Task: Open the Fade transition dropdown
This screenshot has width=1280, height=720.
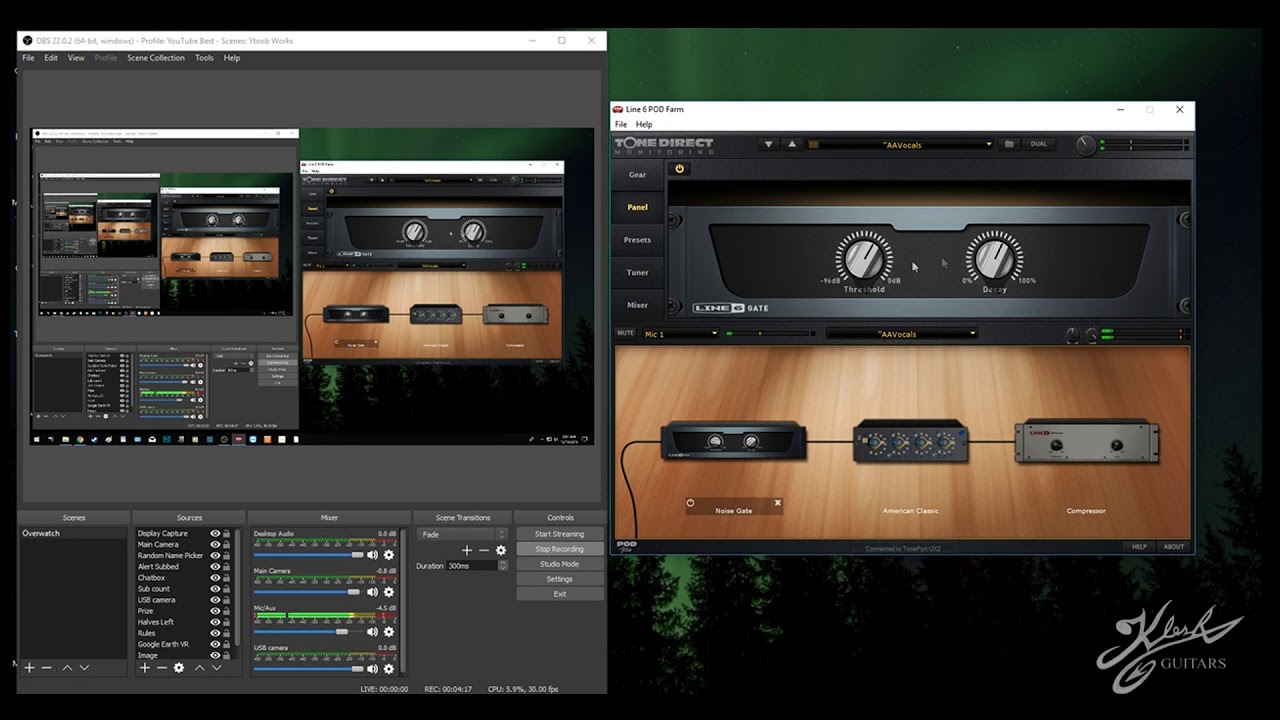Action: [x=463, y=534]
